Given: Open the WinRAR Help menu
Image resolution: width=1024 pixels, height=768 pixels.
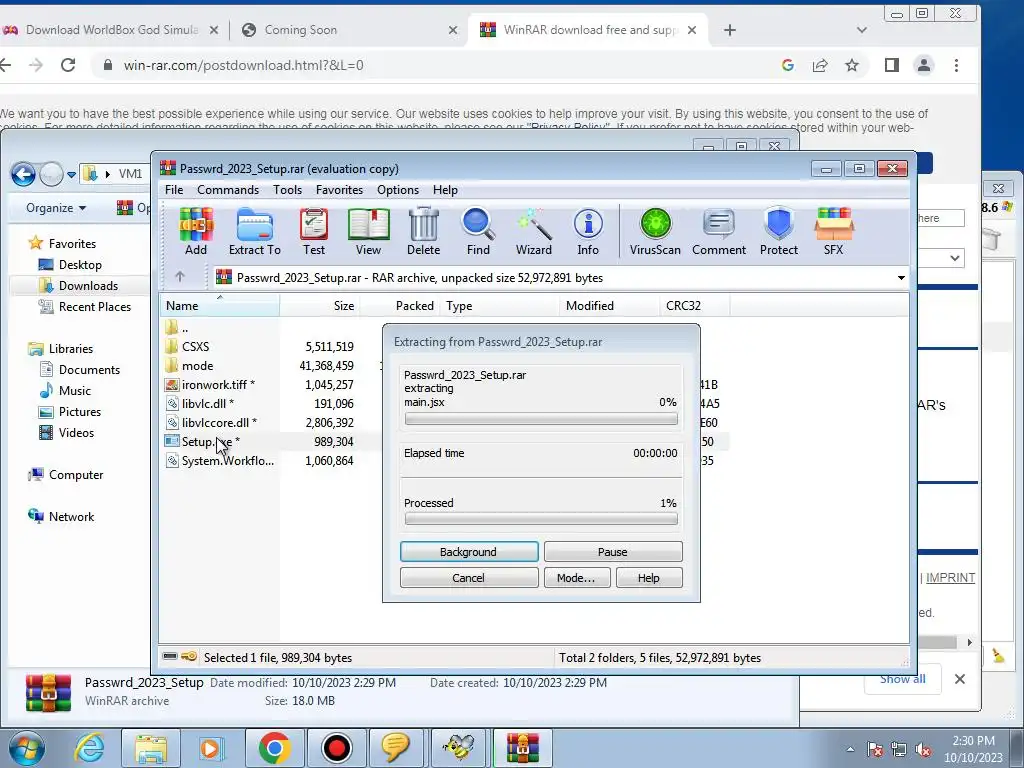Looking at the screenshot, I should [x=445, y=190].
